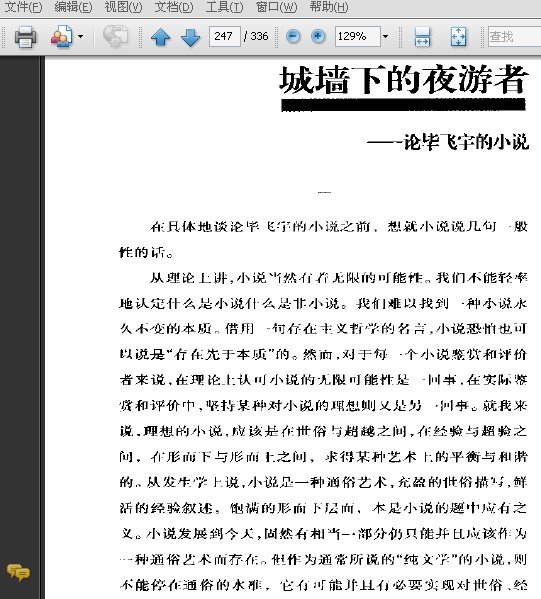Open the 窗口(W) menu

pos(276,7)
